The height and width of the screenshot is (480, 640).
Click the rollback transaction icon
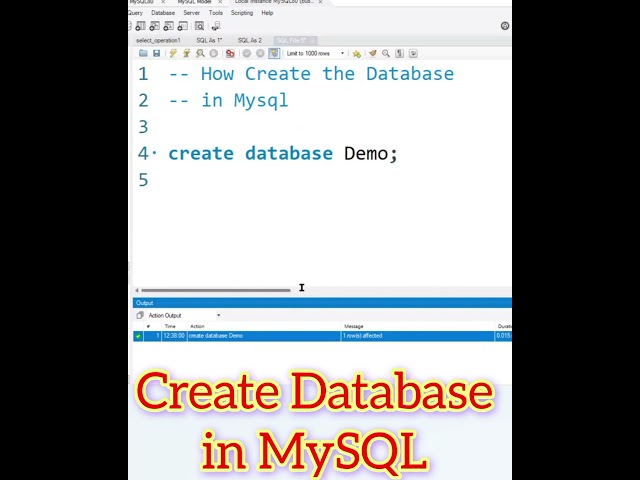click(260, 53)
